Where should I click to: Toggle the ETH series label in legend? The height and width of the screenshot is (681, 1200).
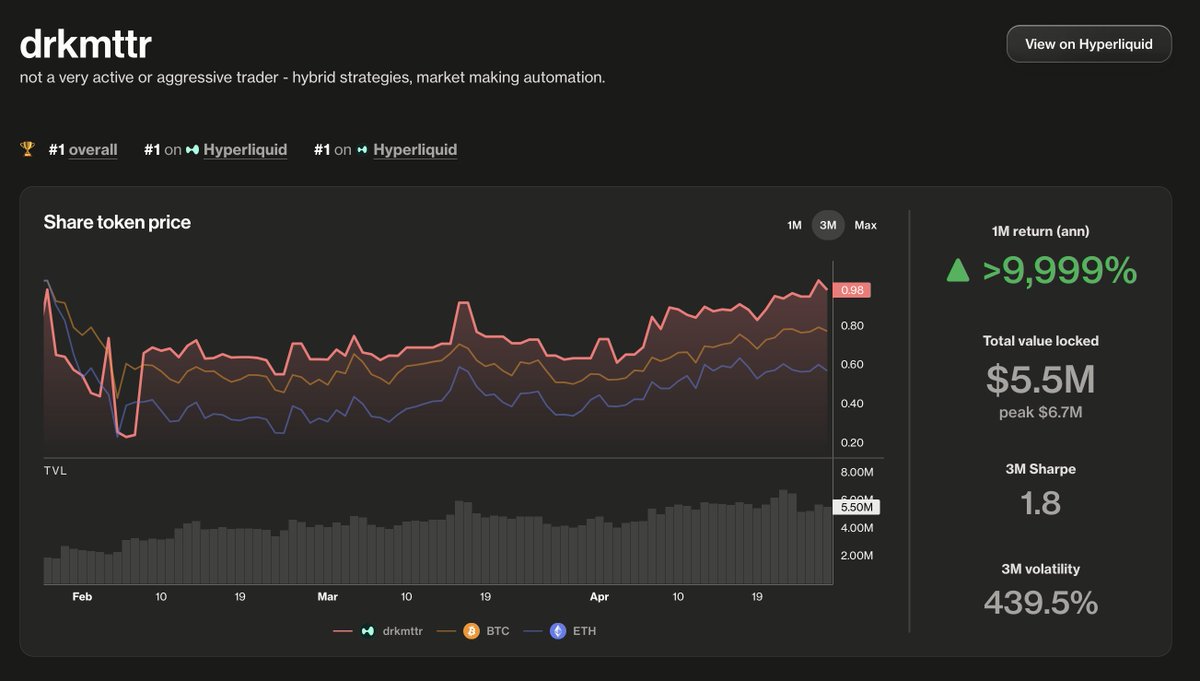click(x=584, y=631)
